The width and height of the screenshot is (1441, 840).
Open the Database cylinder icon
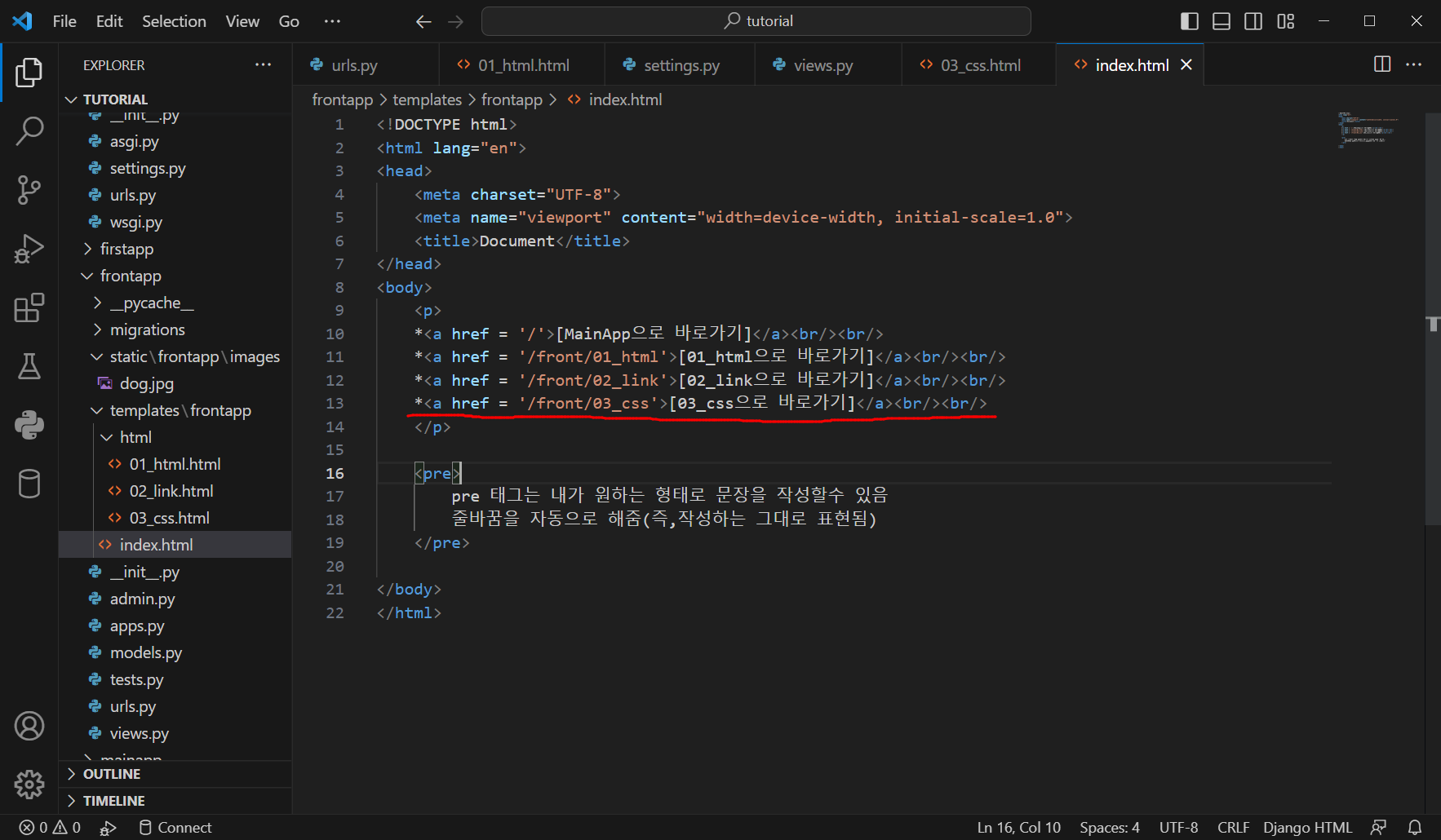click(x=29, y=484)
